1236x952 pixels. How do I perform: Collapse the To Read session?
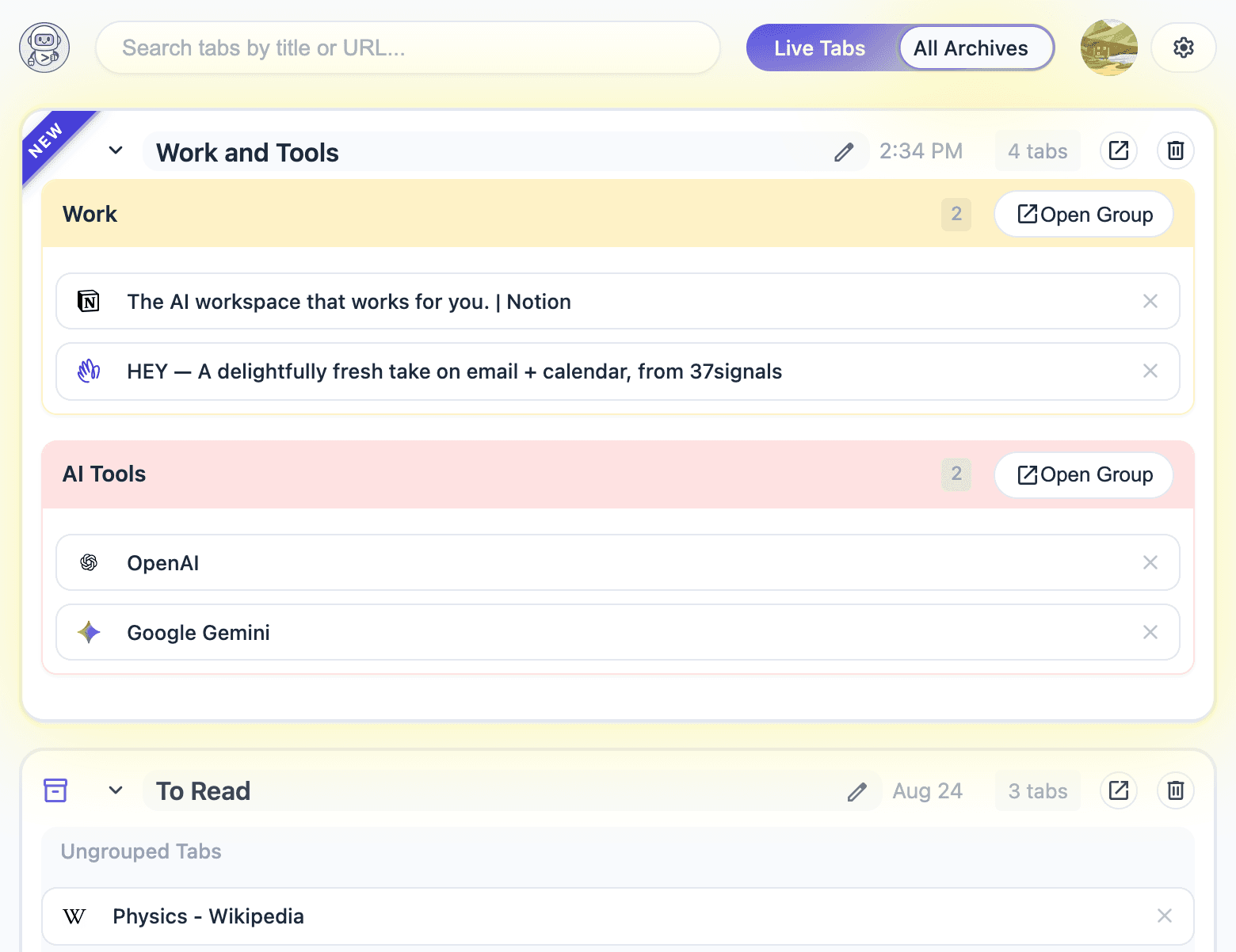point(116,790)
